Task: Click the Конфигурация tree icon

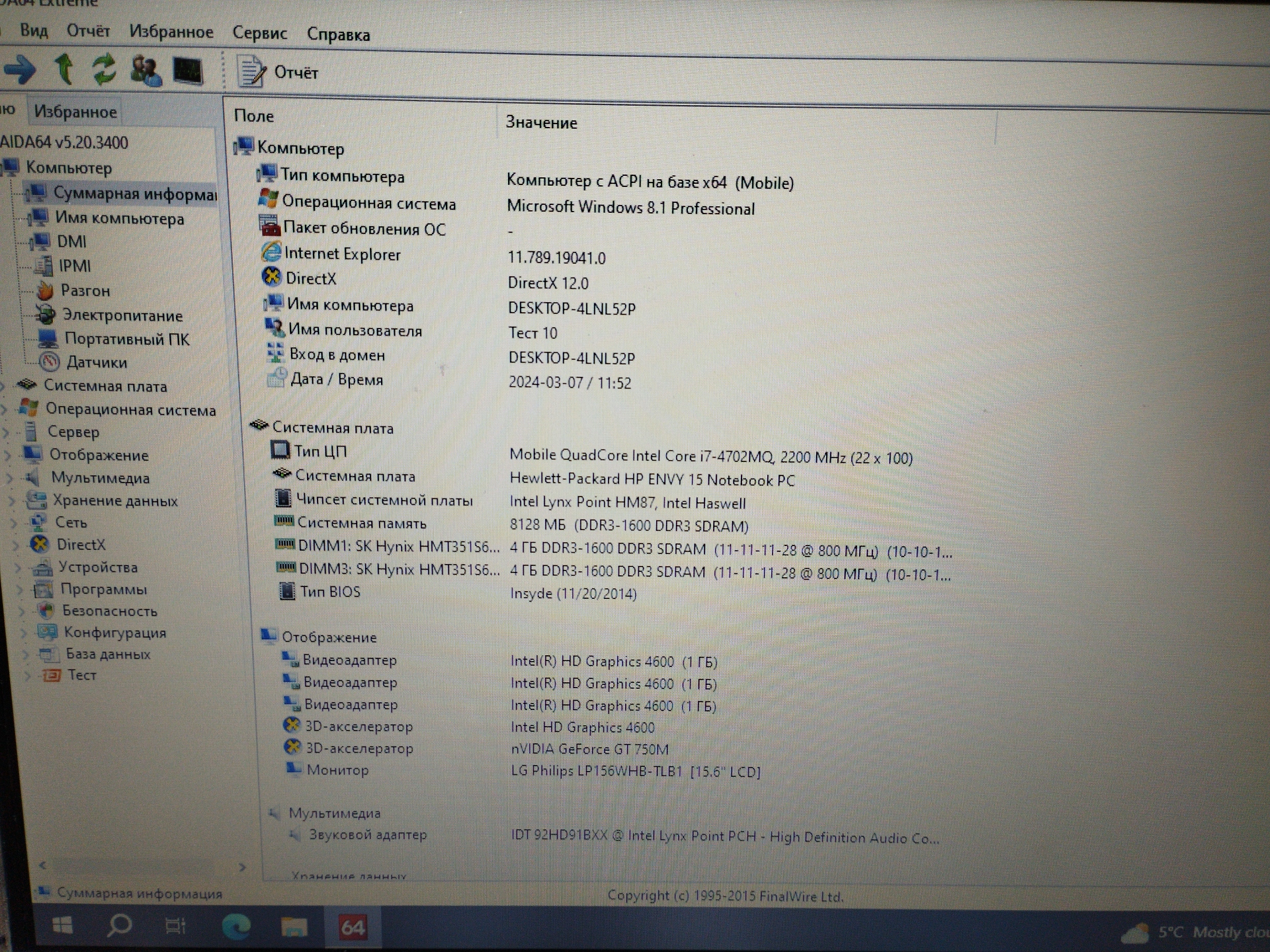Action: (x=47, y=632)
